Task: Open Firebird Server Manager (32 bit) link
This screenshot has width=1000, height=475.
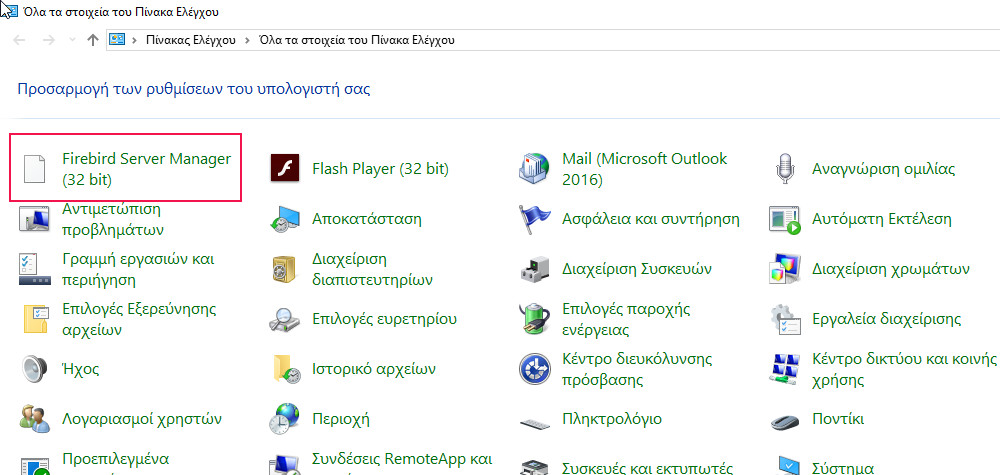Action: pyautogui.click(x=147, y=169)
